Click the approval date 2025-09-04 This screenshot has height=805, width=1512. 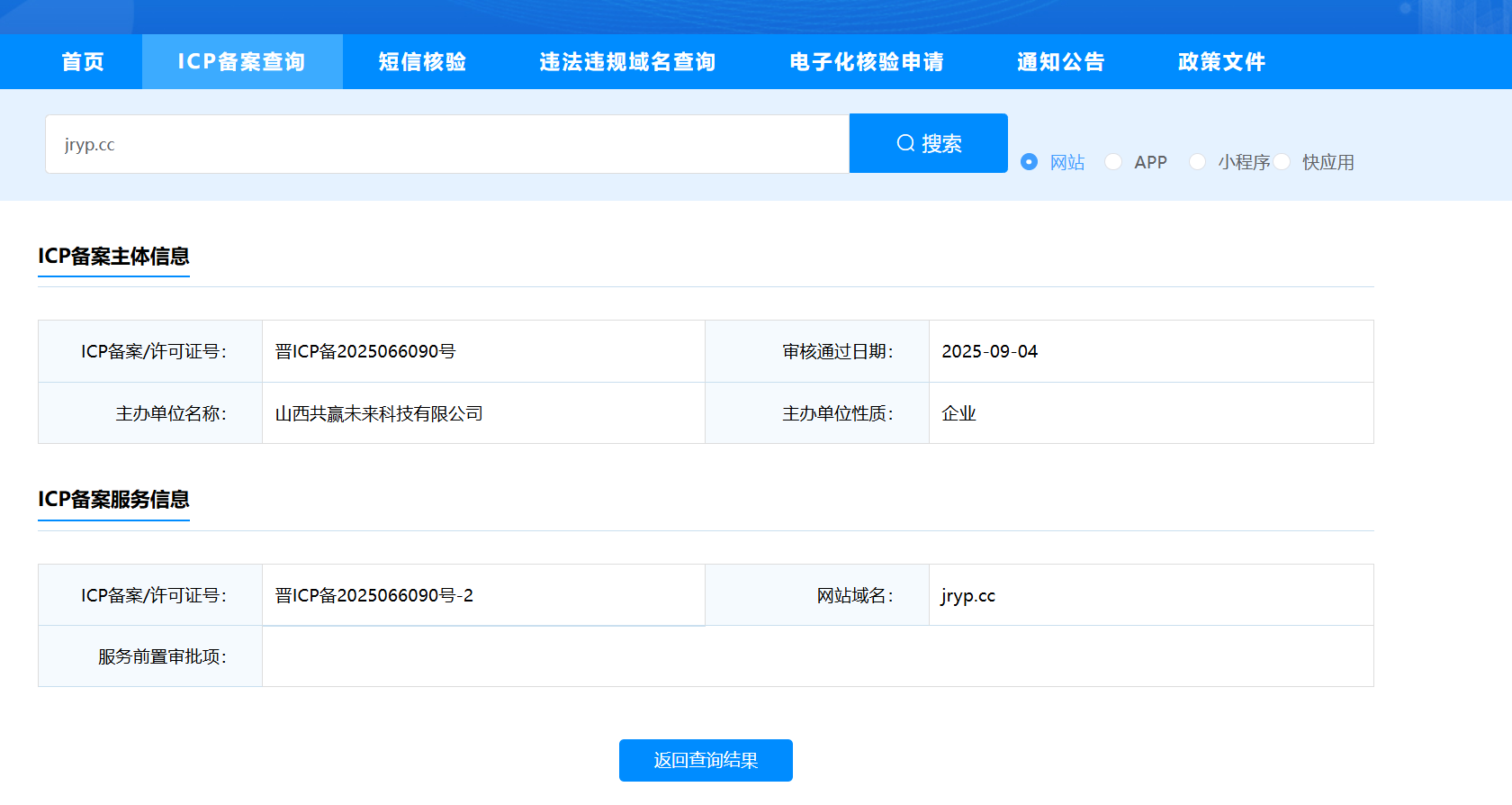(x=989, y=351)
